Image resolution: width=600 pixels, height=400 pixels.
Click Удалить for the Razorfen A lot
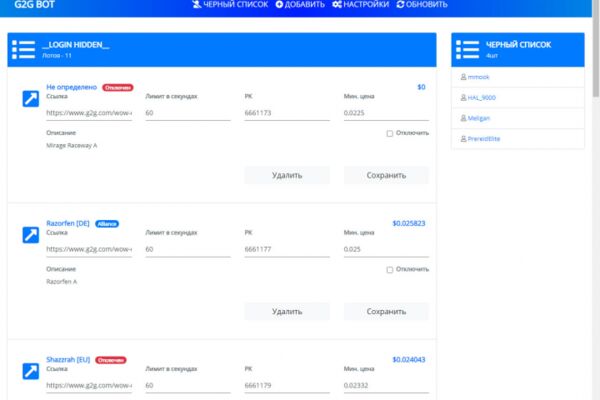(x=287, y=312)
